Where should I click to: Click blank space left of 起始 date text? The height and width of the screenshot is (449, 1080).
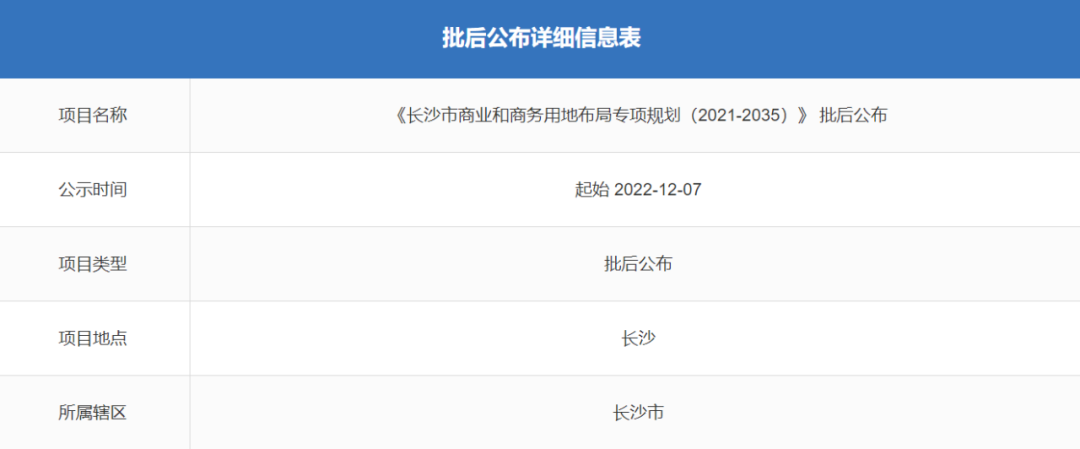click(383, 190)
